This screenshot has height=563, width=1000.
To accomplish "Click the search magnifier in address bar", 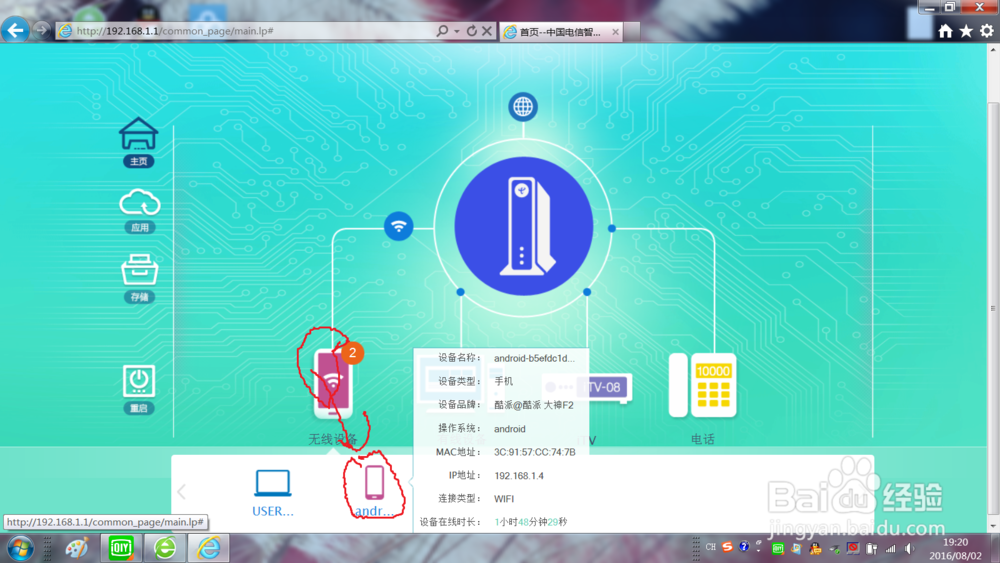I will (x=442, y=31).
